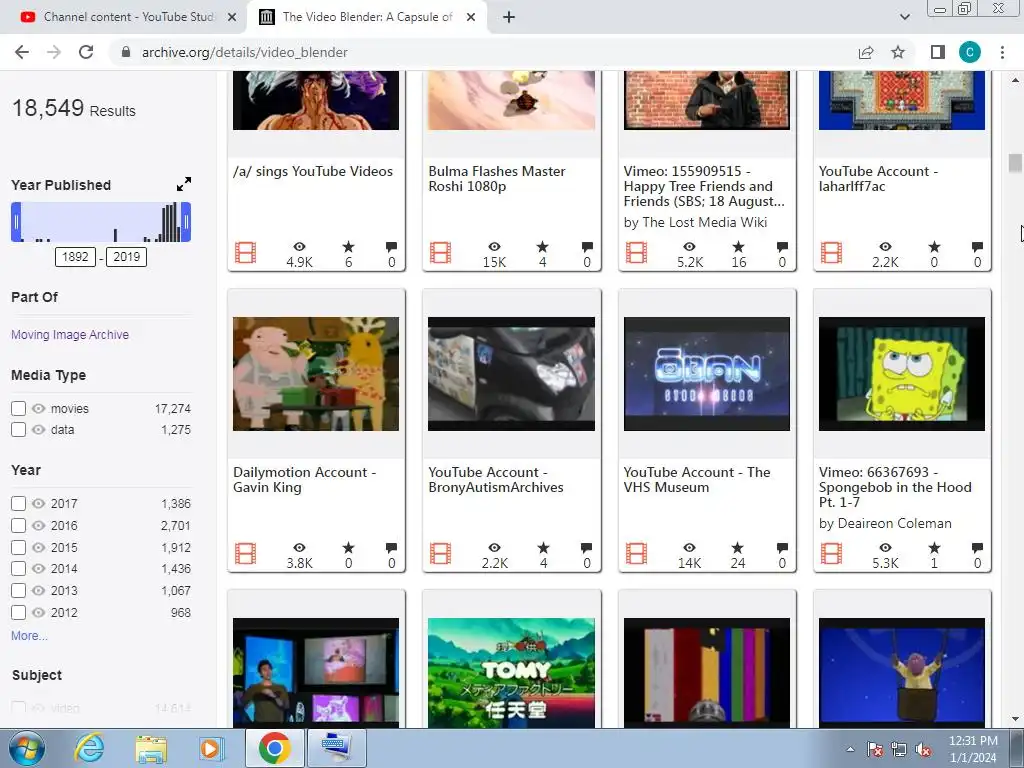Click the film icon on The VHS Museum card

point(636,554)
